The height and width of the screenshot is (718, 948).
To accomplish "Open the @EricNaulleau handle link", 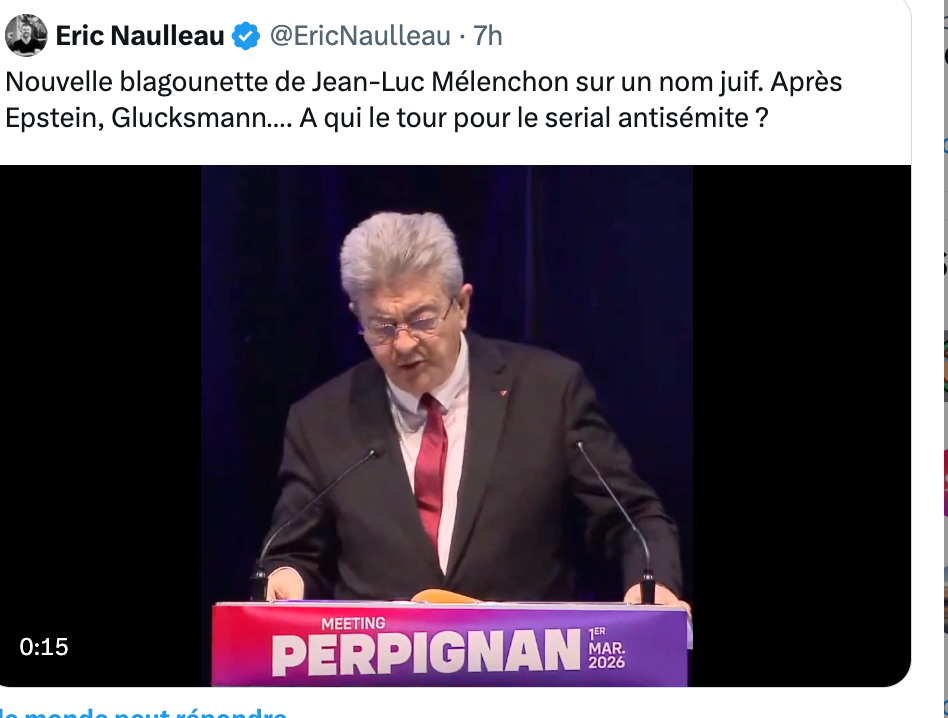I will coord(360,36).
